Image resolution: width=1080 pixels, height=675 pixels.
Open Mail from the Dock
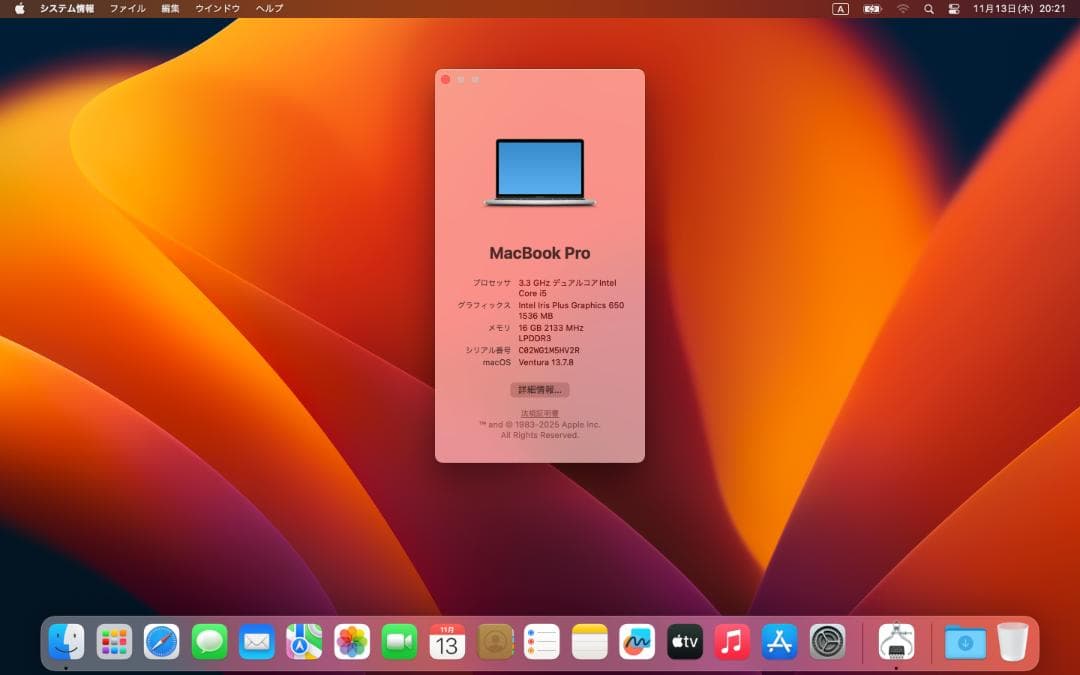(255, 642)
